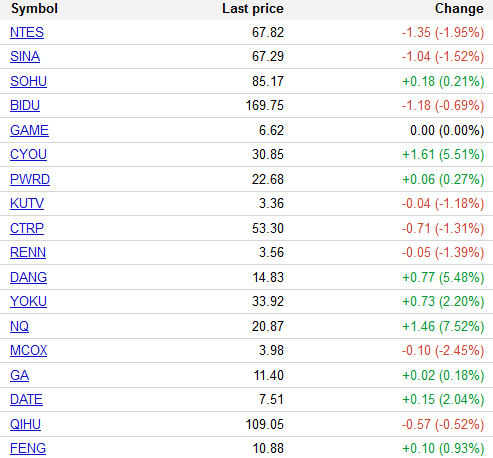Select the DATE ticker link
Viewport: 493px width, 458px height.
pos(26,399)
